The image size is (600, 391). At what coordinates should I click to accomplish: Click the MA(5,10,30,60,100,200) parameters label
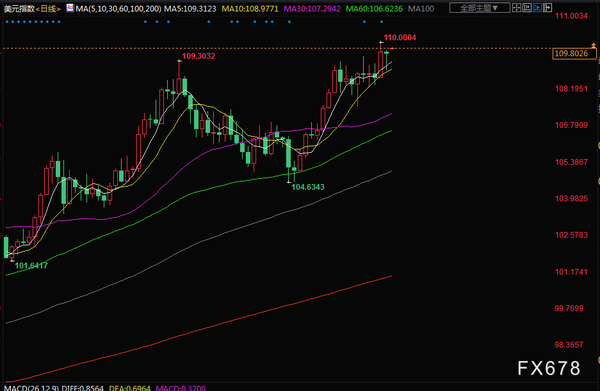point(118,8)
